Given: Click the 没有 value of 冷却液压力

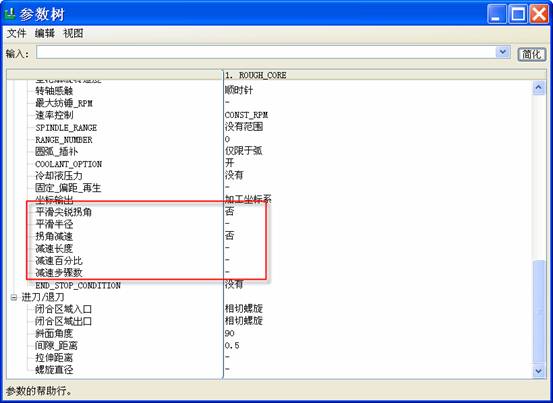Looking at the screenshot, I should coord(234,175).
